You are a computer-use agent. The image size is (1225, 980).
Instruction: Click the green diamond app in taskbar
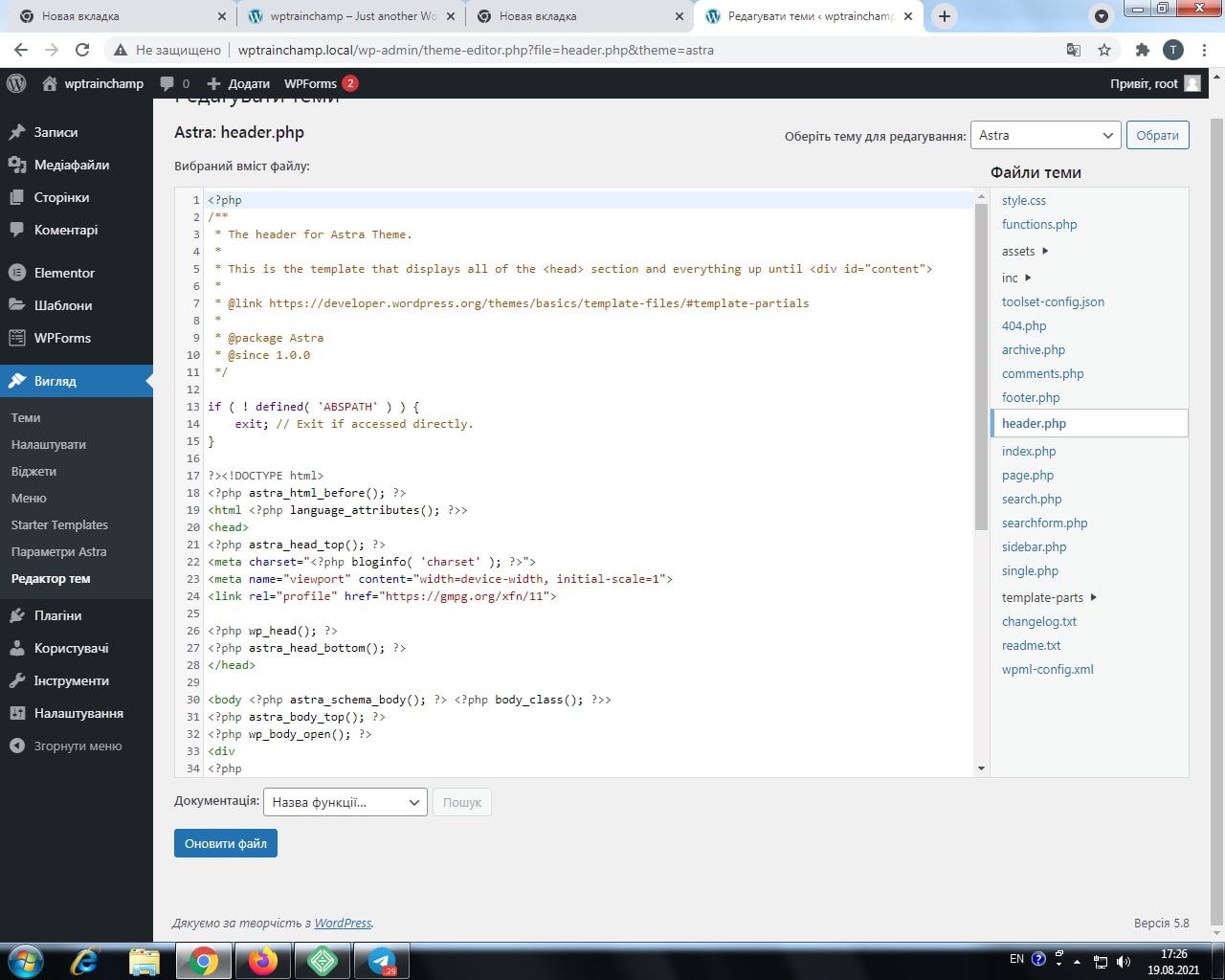pyautogui.click(x=323, y=961)
